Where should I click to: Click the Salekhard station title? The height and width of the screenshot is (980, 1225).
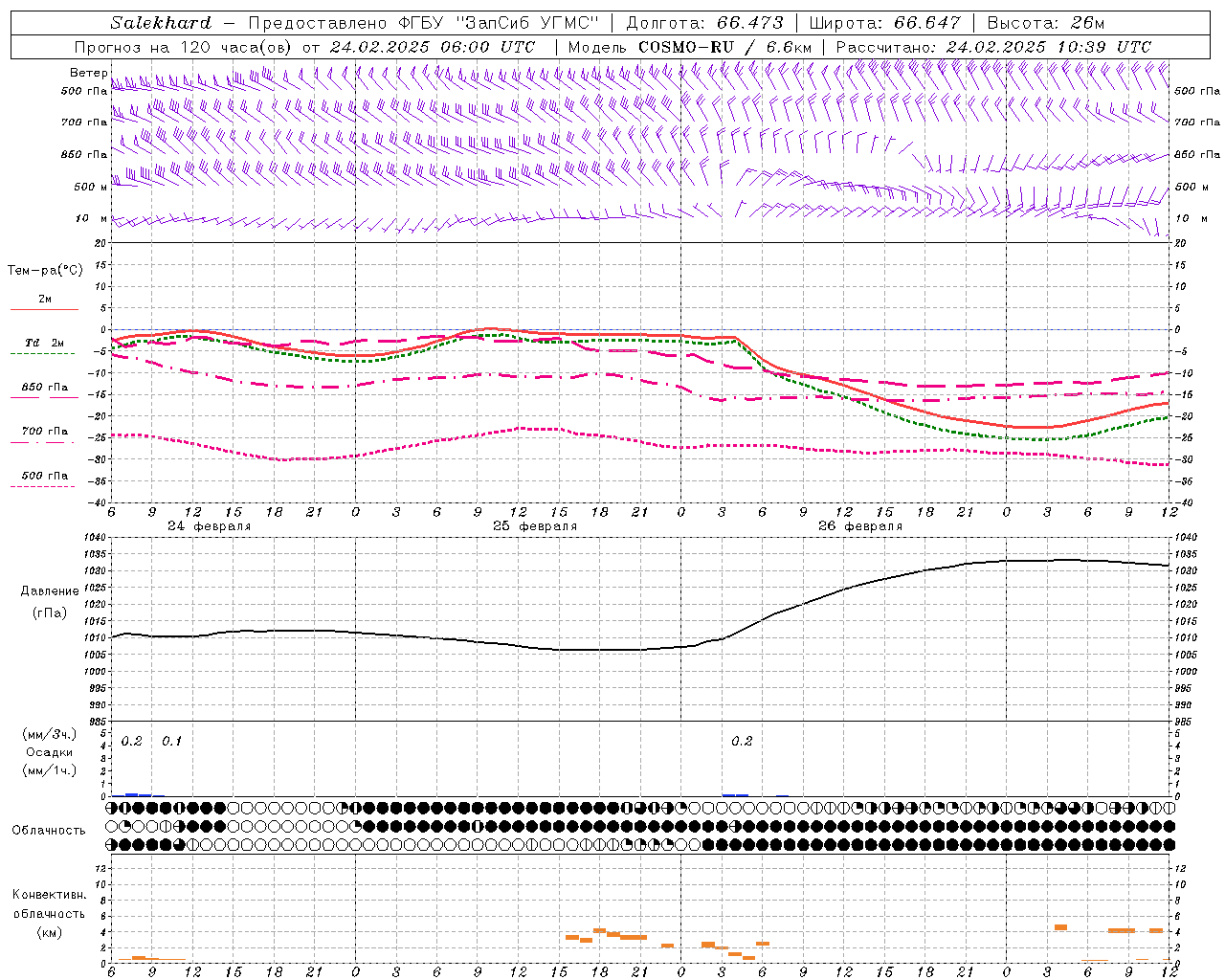click(161, 23)
